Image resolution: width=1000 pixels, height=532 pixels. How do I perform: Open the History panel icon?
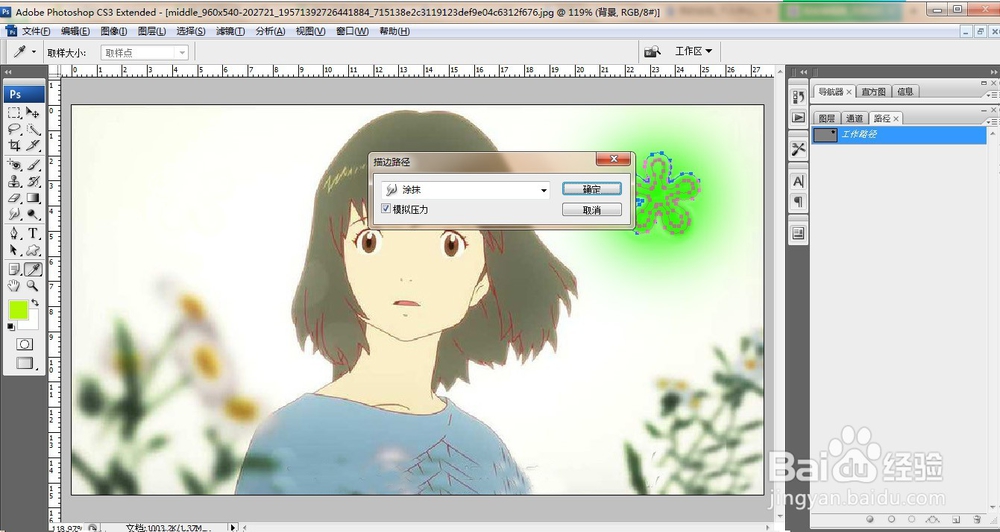[x=798, y=97]
